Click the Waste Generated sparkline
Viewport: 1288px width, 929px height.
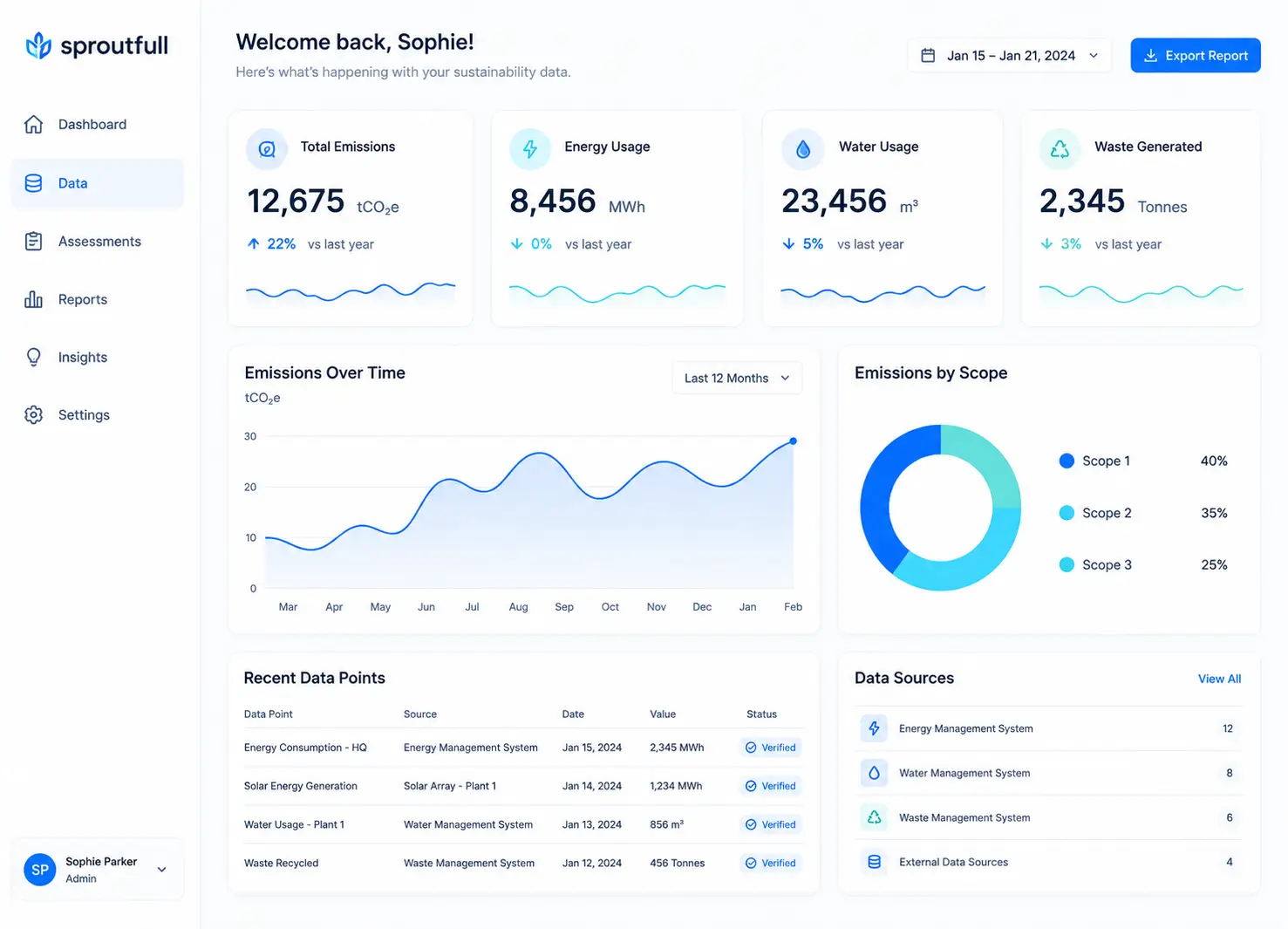1141,293
